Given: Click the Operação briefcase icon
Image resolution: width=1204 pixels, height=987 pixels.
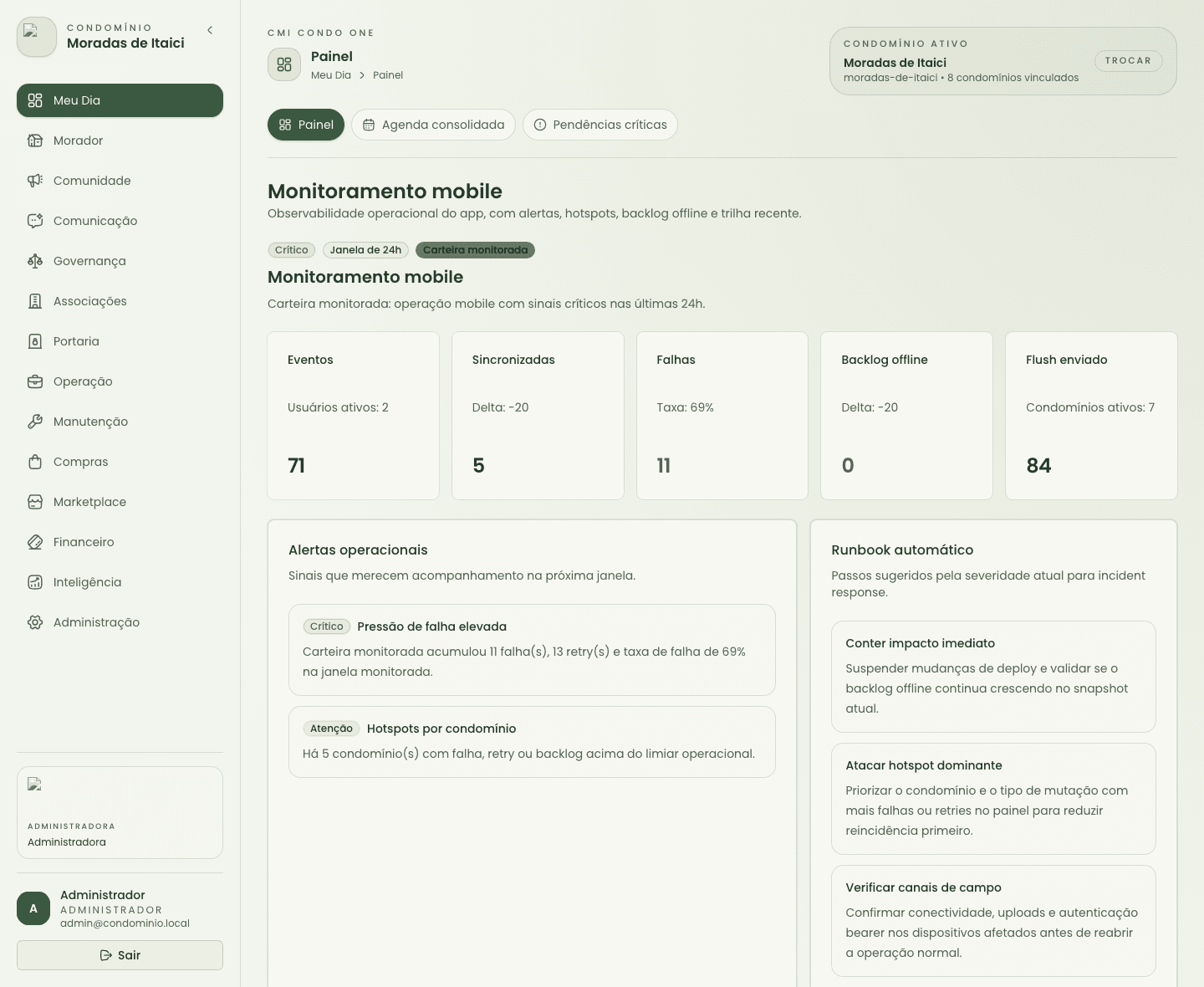Looking at the screenshot, I should (x=35, y=381).
